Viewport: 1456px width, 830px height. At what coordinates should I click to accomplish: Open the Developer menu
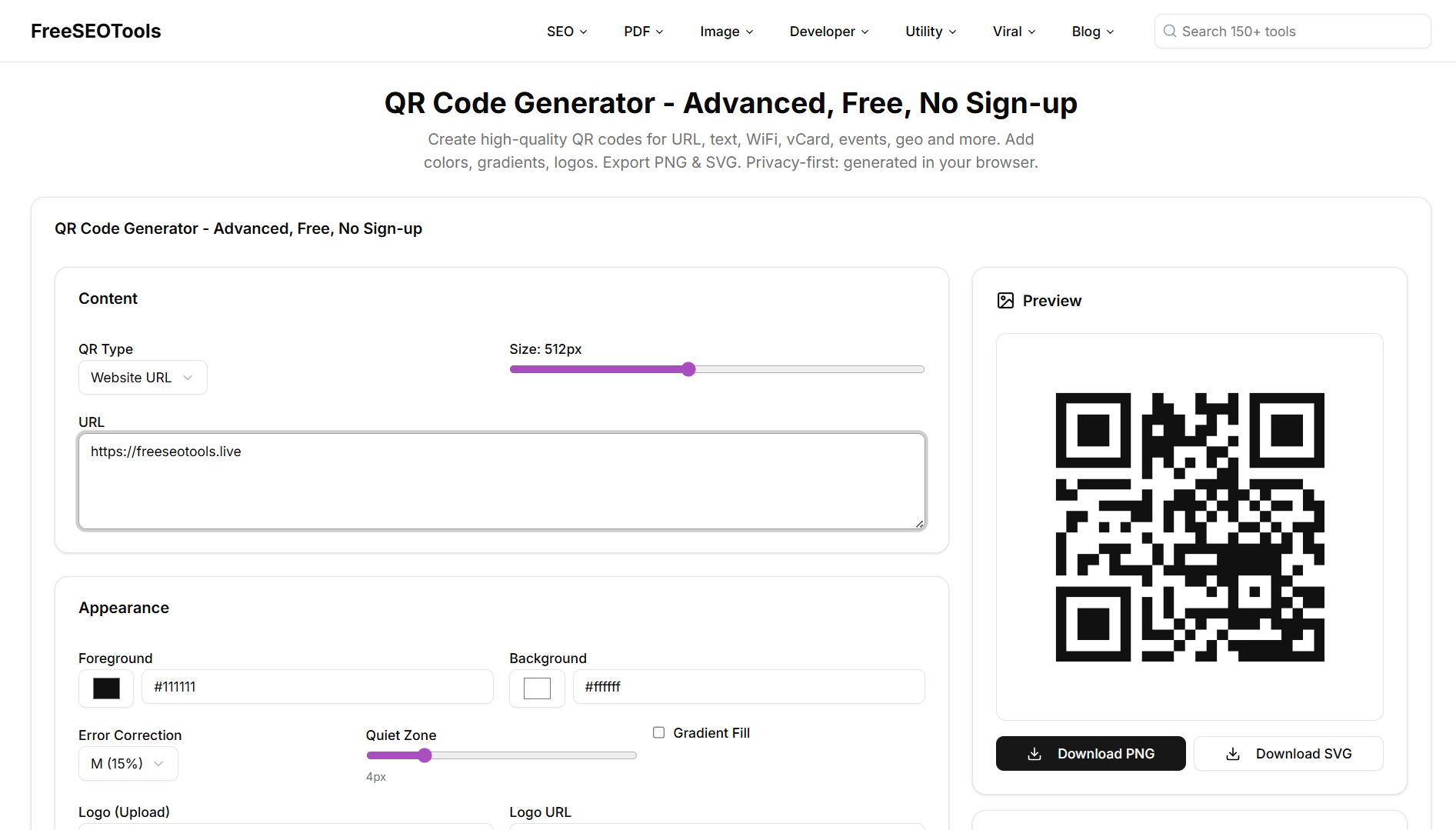828,31
